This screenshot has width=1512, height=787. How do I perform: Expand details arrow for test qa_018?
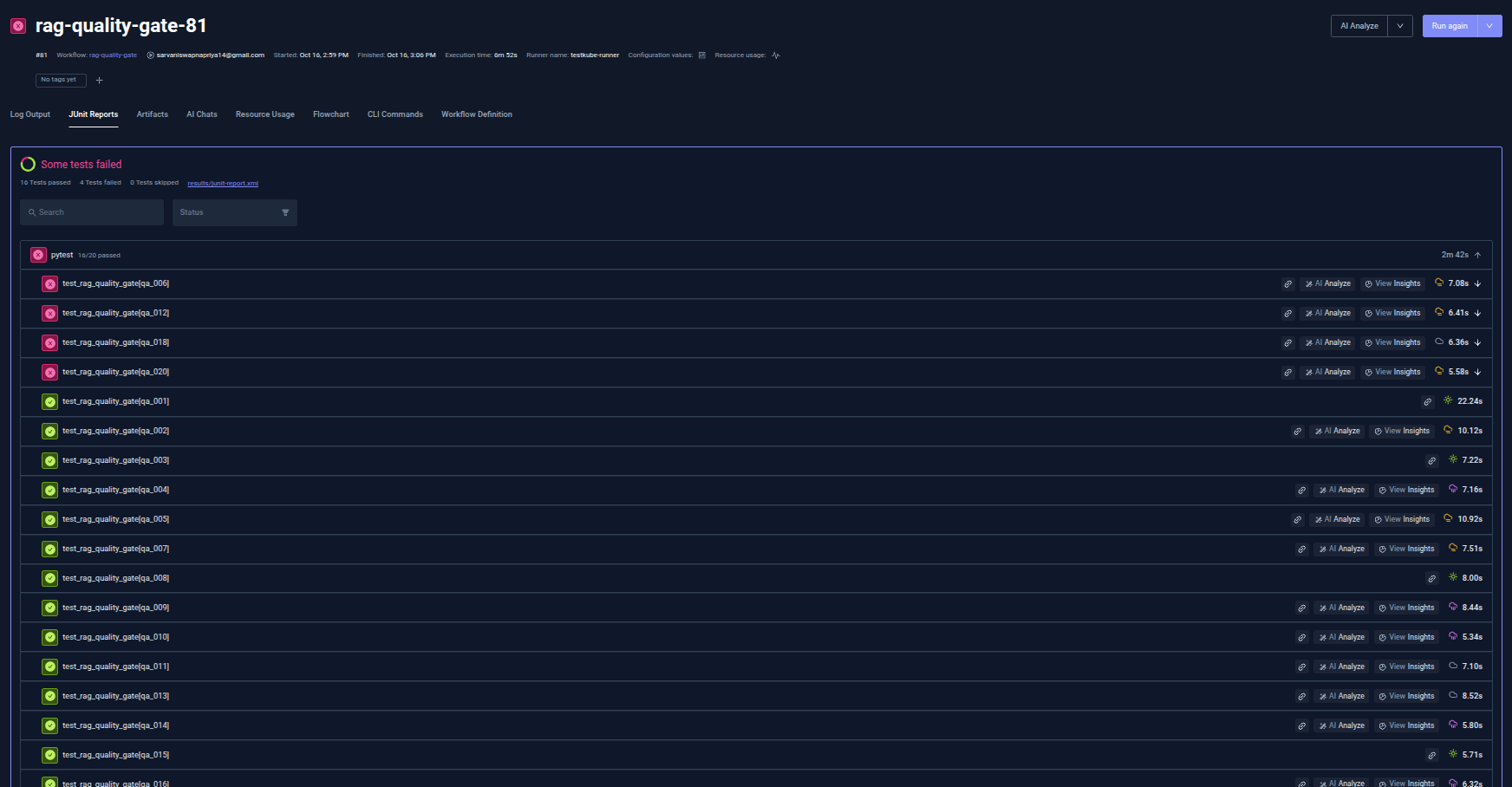tap(1477, 342)
